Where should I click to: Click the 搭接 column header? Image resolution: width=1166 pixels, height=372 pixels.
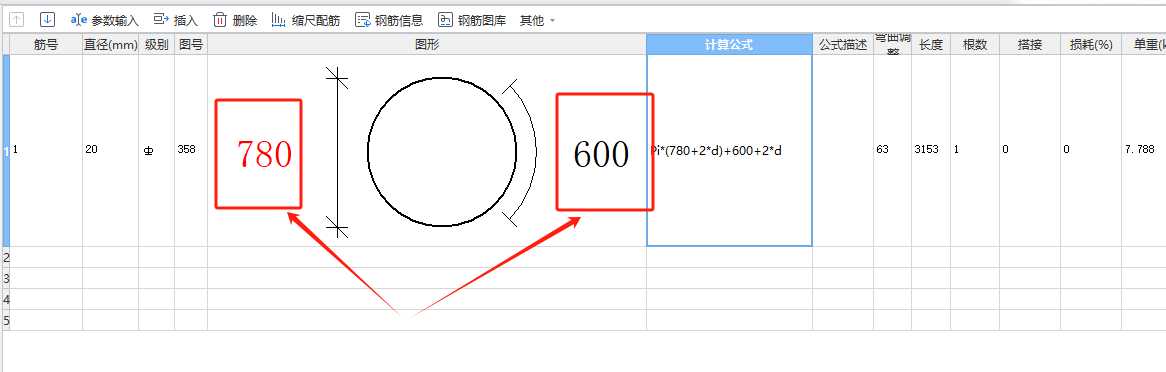(1030, 45)
